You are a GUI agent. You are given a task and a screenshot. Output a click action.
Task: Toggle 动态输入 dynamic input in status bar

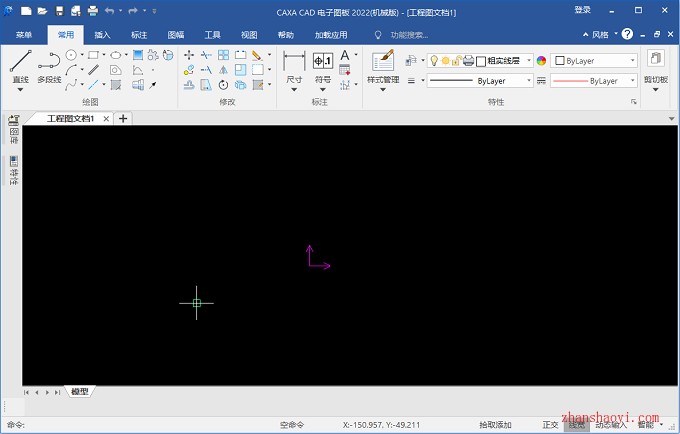(x=611, y=425)
